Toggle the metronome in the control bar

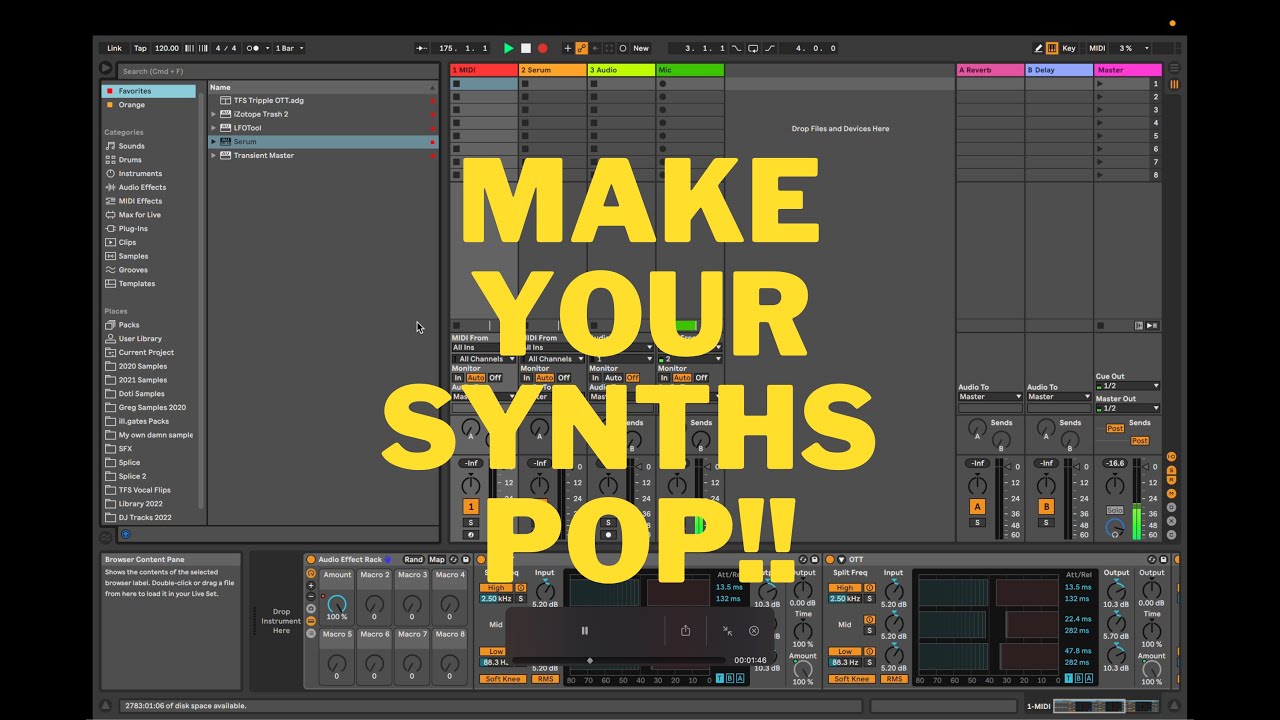[255, 48]
